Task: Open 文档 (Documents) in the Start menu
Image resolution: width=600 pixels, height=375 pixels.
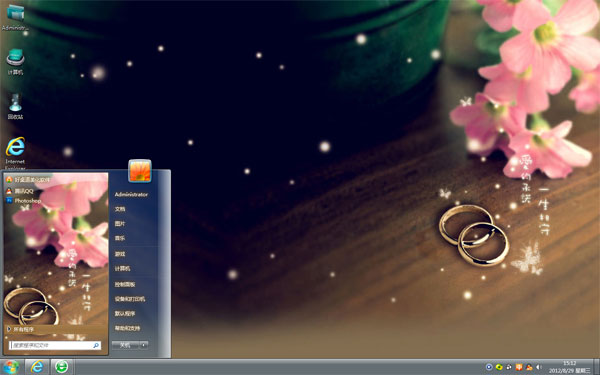Action: coord(120,209)
